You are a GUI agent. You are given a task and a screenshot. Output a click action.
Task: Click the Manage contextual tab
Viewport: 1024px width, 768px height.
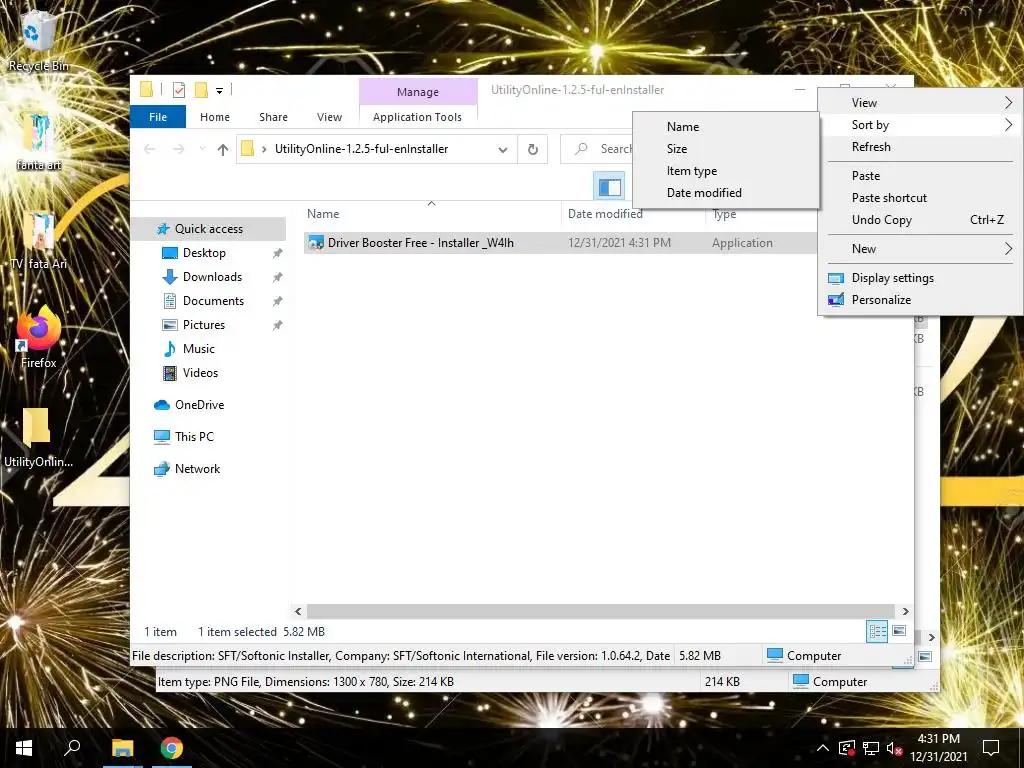(x=418, y=92)
